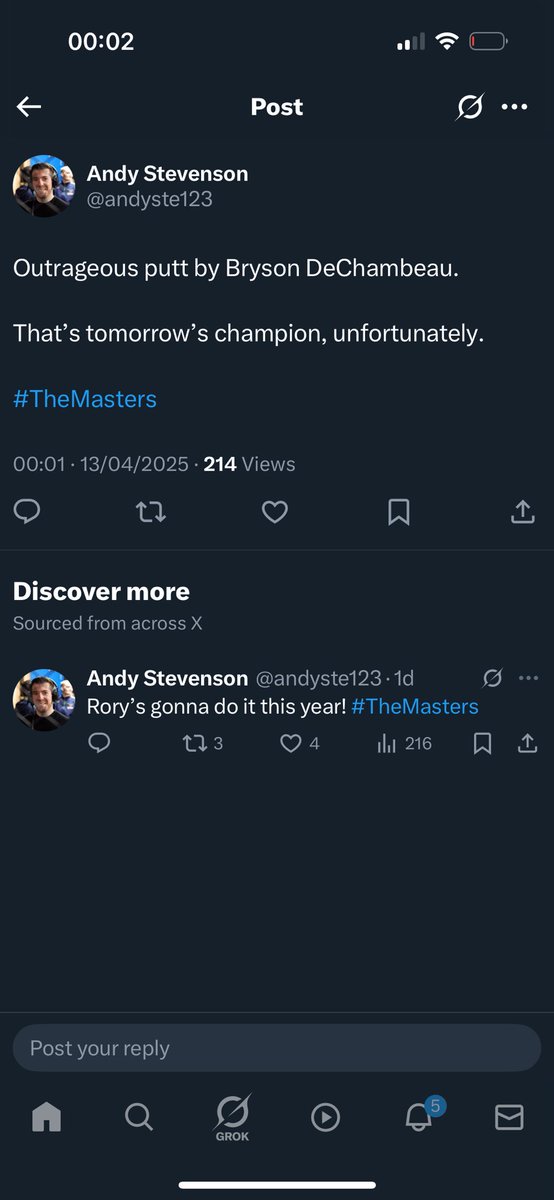The width and height of the screenshot is (554, 1200).
Task: Bookmark the main post
Action: (x=398, y=512)
